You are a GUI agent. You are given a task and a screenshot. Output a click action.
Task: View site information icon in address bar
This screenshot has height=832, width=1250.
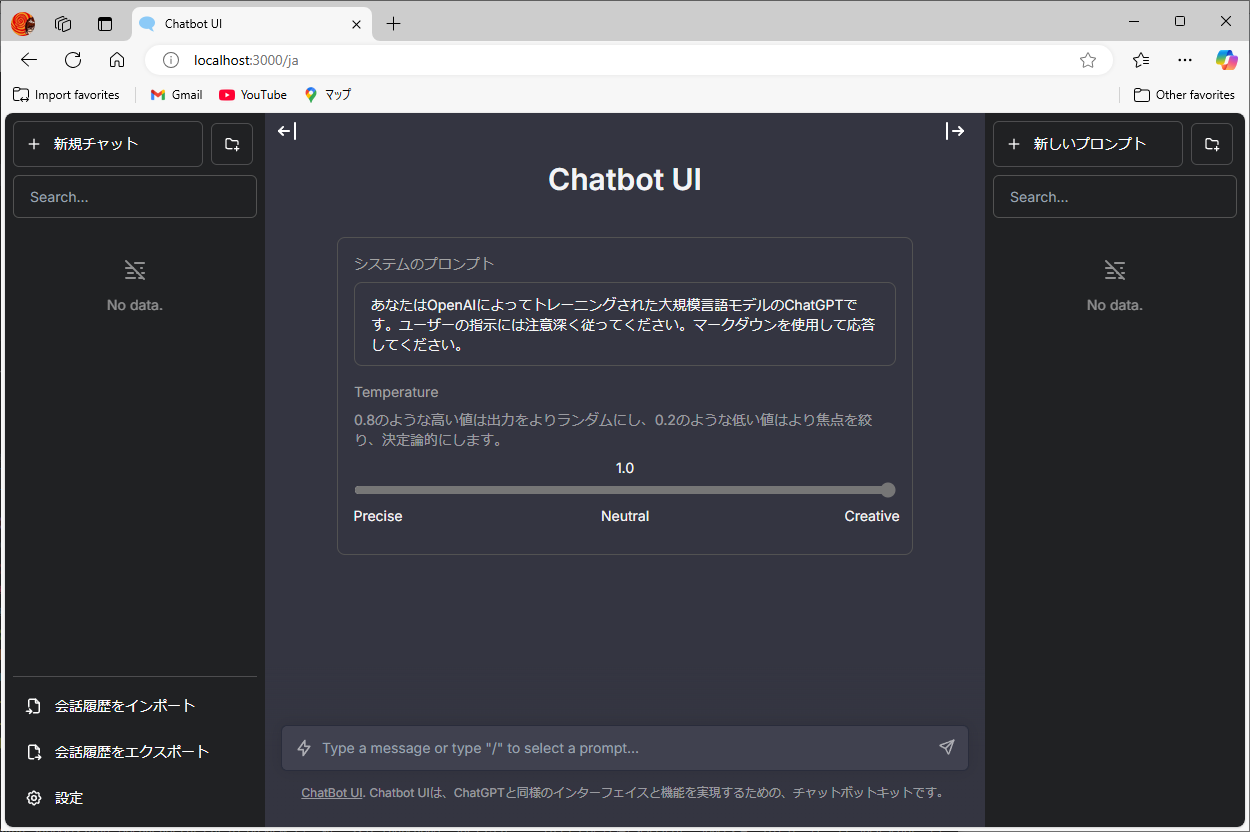171,60
